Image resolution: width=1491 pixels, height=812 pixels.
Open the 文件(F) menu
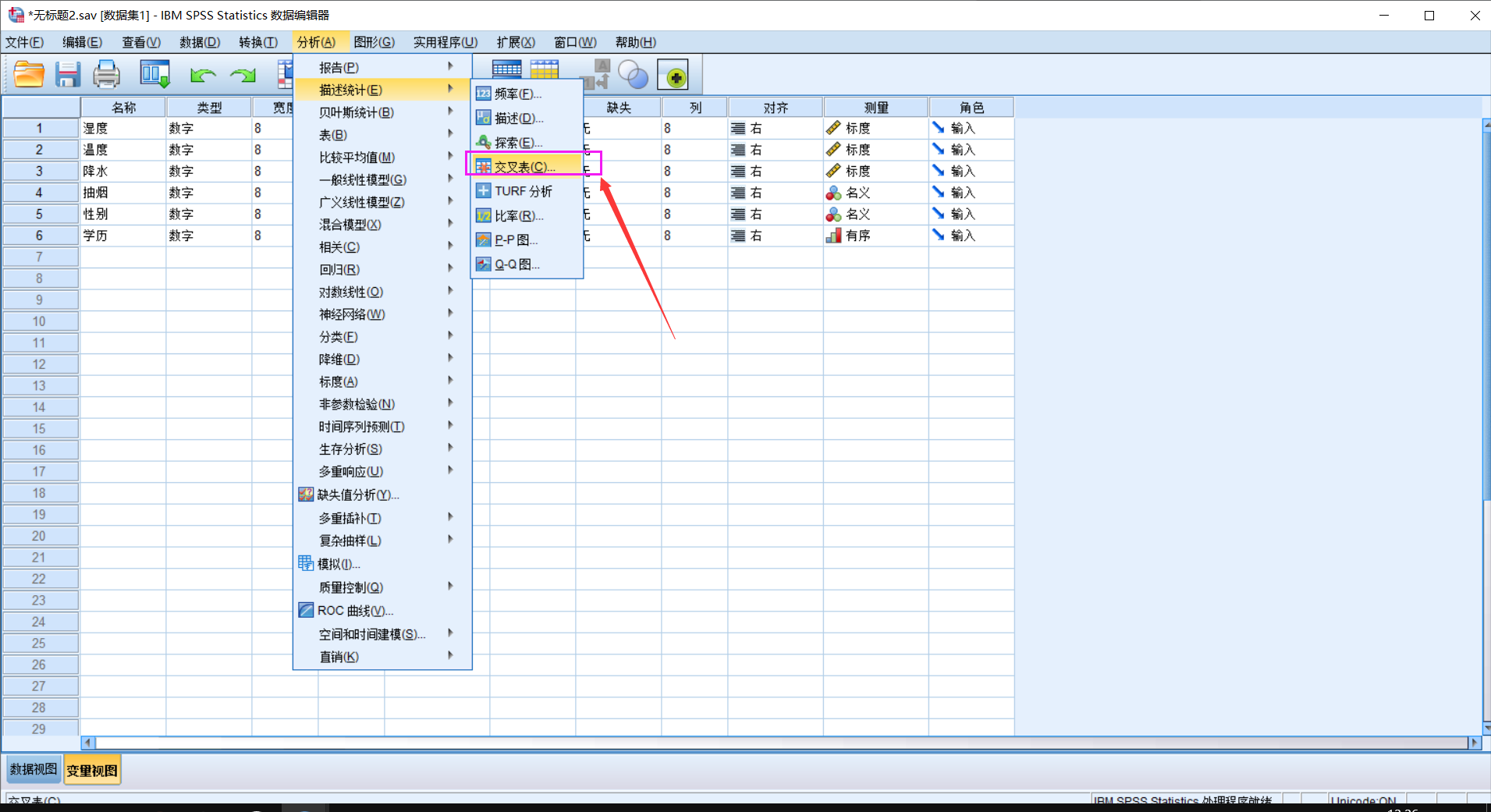click(25, 42)
